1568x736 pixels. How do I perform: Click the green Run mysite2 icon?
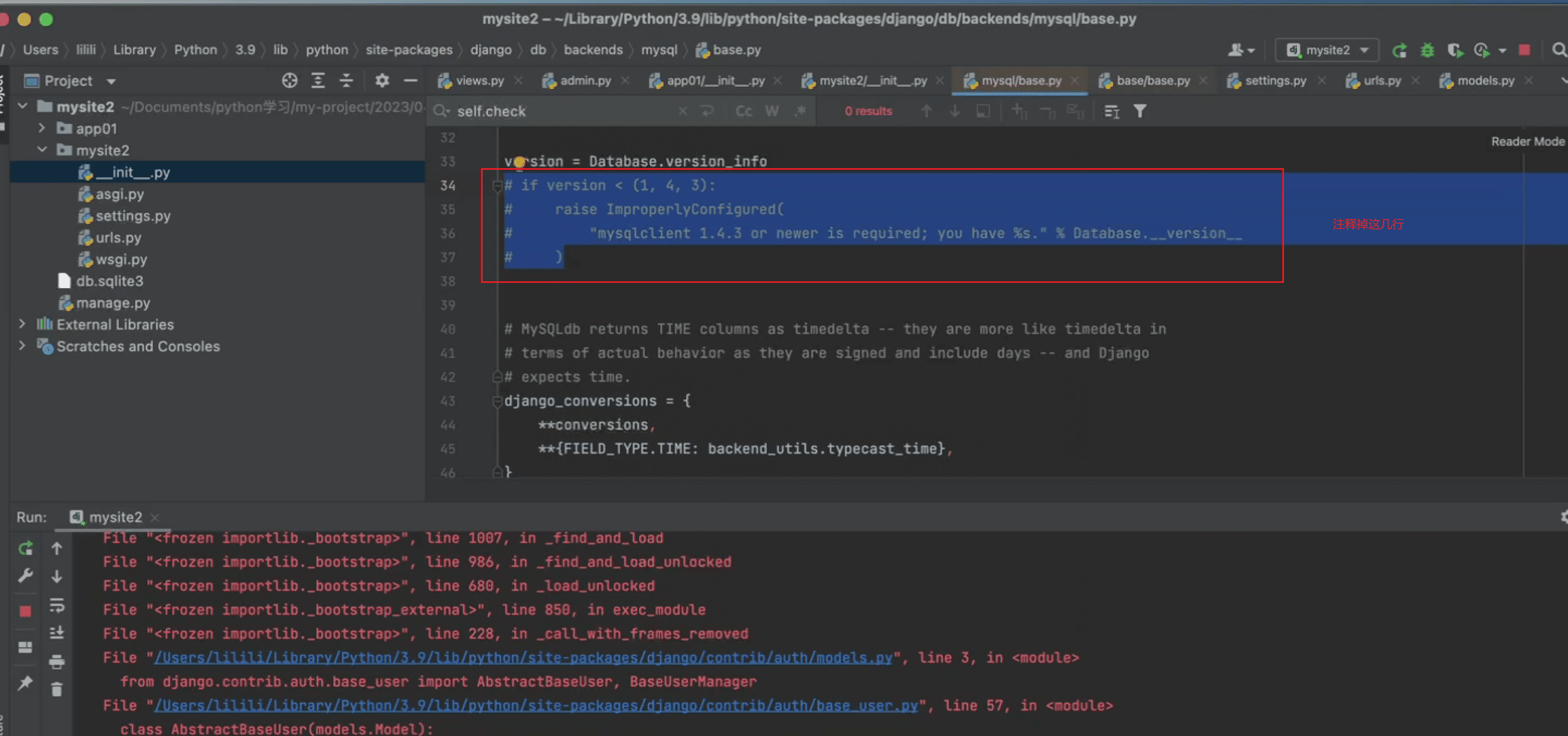(1399, 50)
